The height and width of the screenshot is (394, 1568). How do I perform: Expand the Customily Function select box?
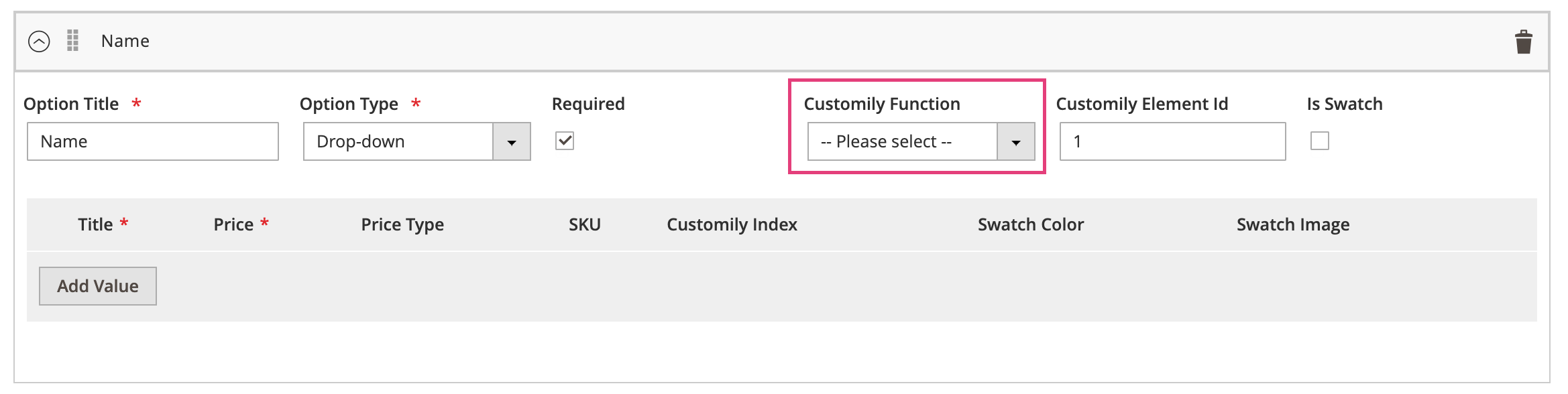click(921, 141)
